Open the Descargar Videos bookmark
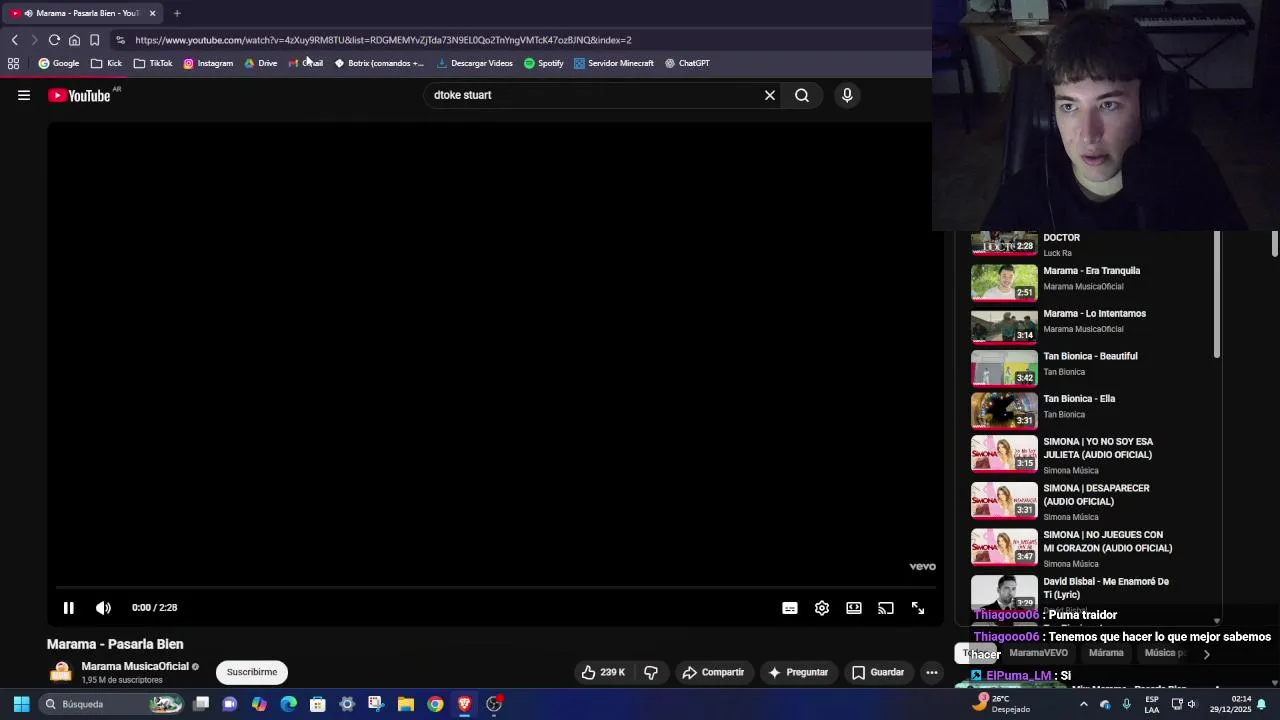1280x720 pixels. [475, 63]
